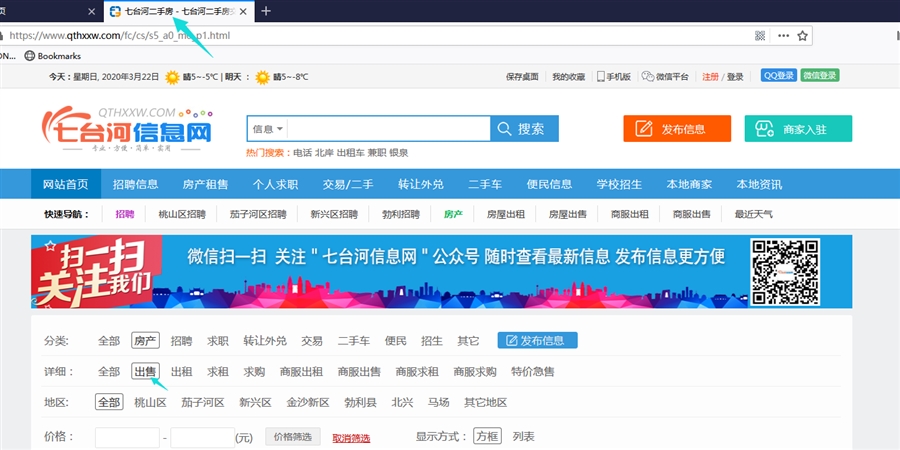Open page actions three-dot menu
Screen dimensions: 900x450
tap(782, 35)
